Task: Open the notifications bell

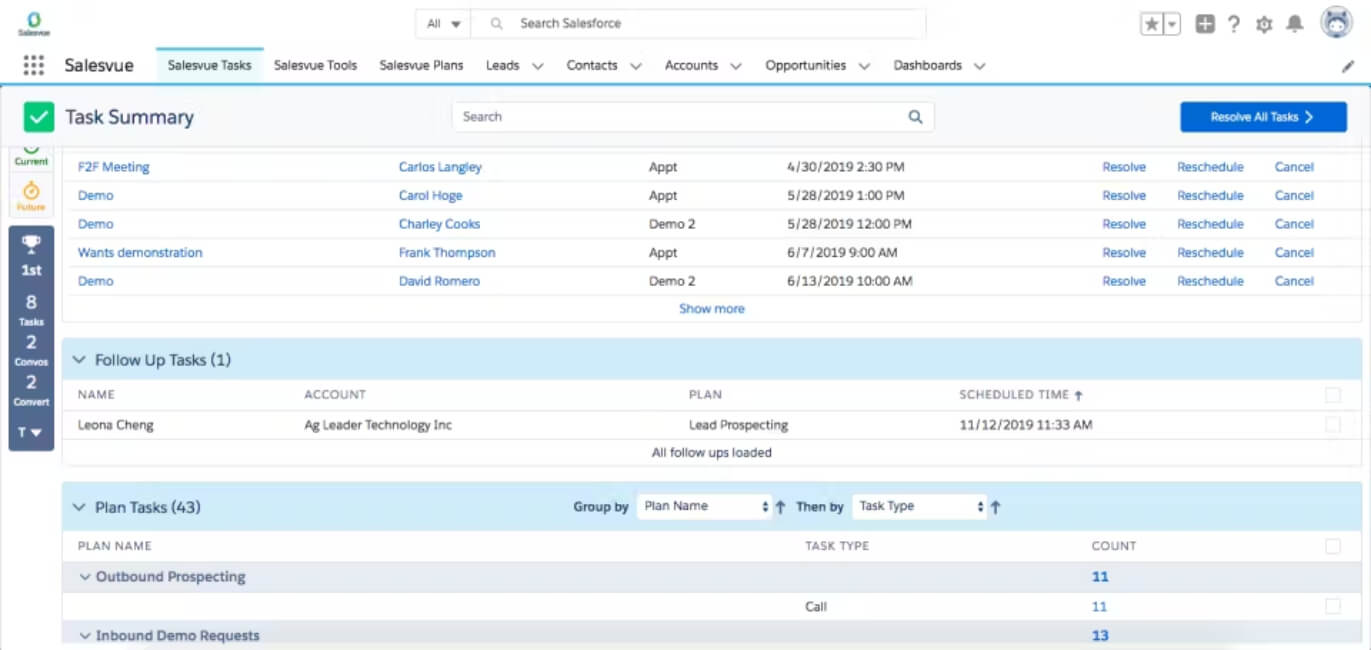Action: pos(1295,25)
